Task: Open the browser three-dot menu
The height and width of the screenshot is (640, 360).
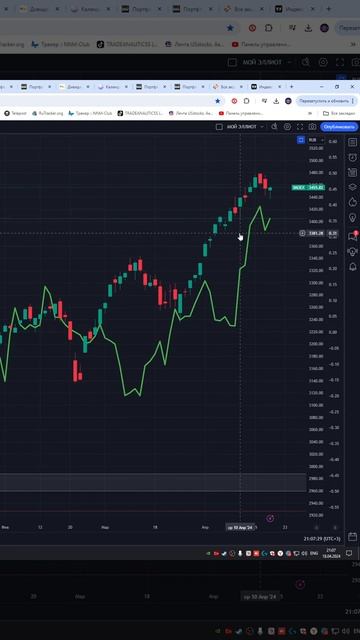Action: pos(353,101)
